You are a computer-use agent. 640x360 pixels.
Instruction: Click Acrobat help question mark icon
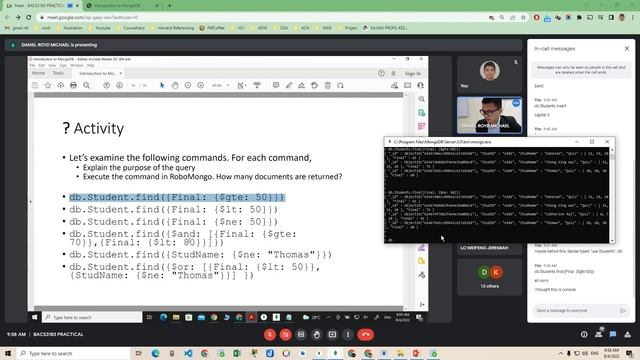coord(381,73)
